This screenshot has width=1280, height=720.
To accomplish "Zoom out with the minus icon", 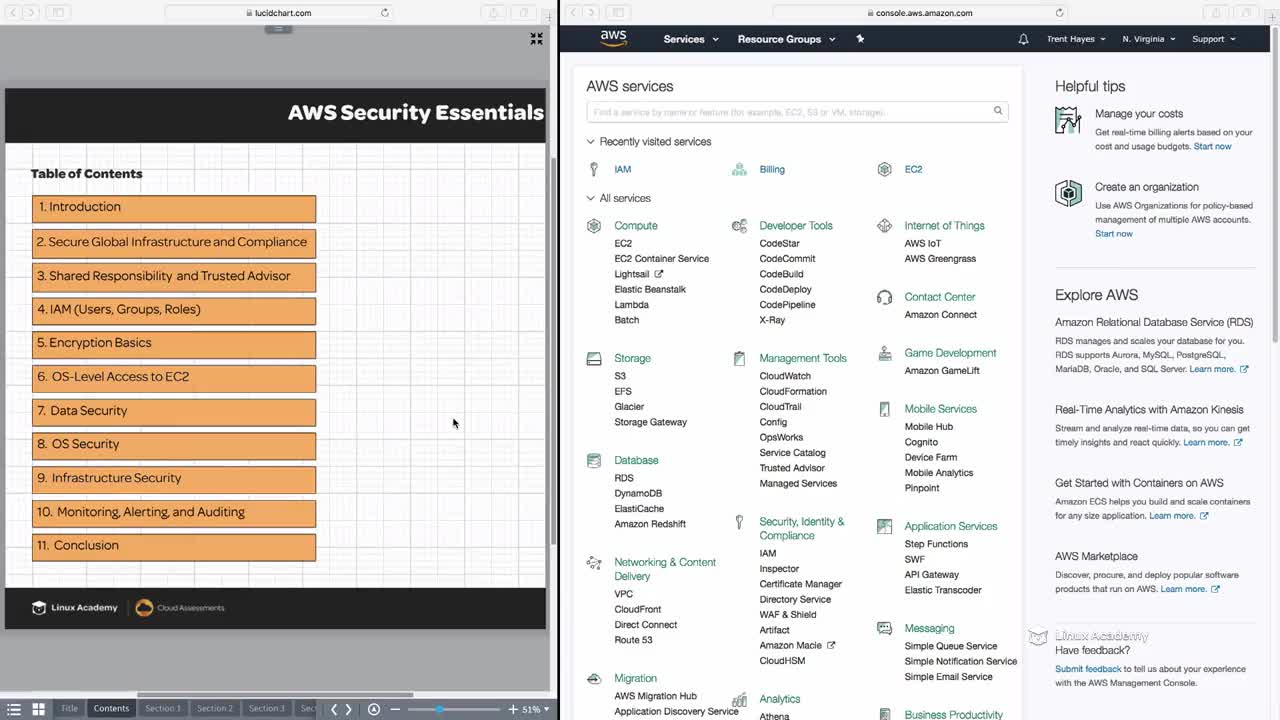I will [395, 709].
